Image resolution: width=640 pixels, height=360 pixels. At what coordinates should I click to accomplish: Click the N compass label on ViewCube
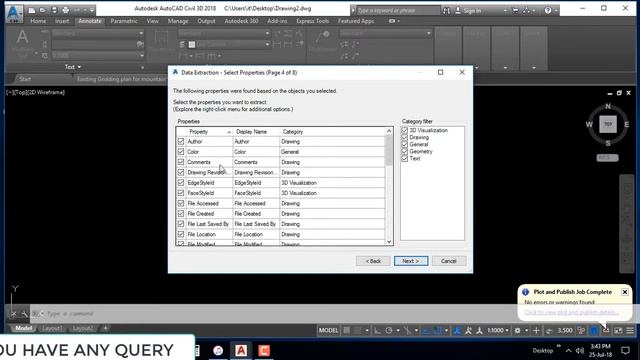click(608, 106)
